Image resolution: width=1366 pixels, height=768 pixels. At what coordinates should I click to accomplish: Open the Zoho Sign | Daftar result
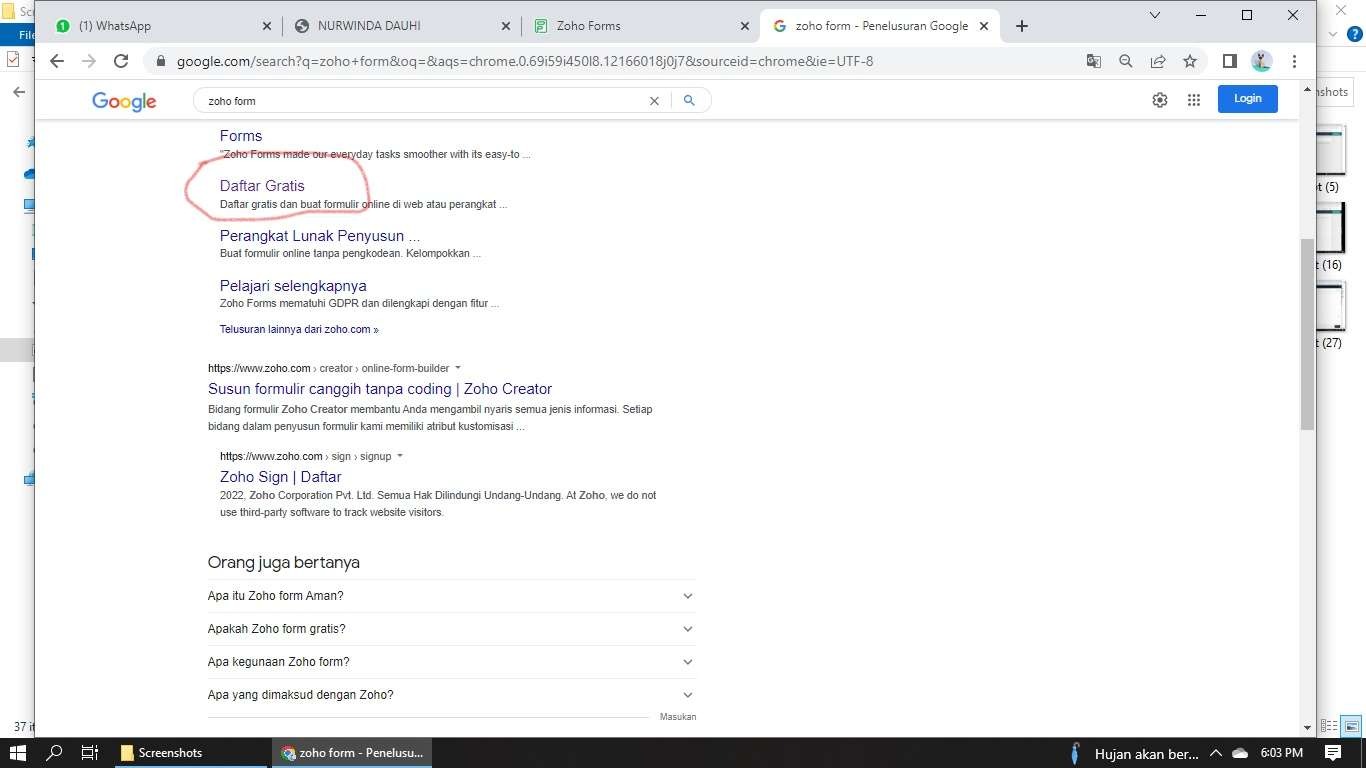point(281,477)
